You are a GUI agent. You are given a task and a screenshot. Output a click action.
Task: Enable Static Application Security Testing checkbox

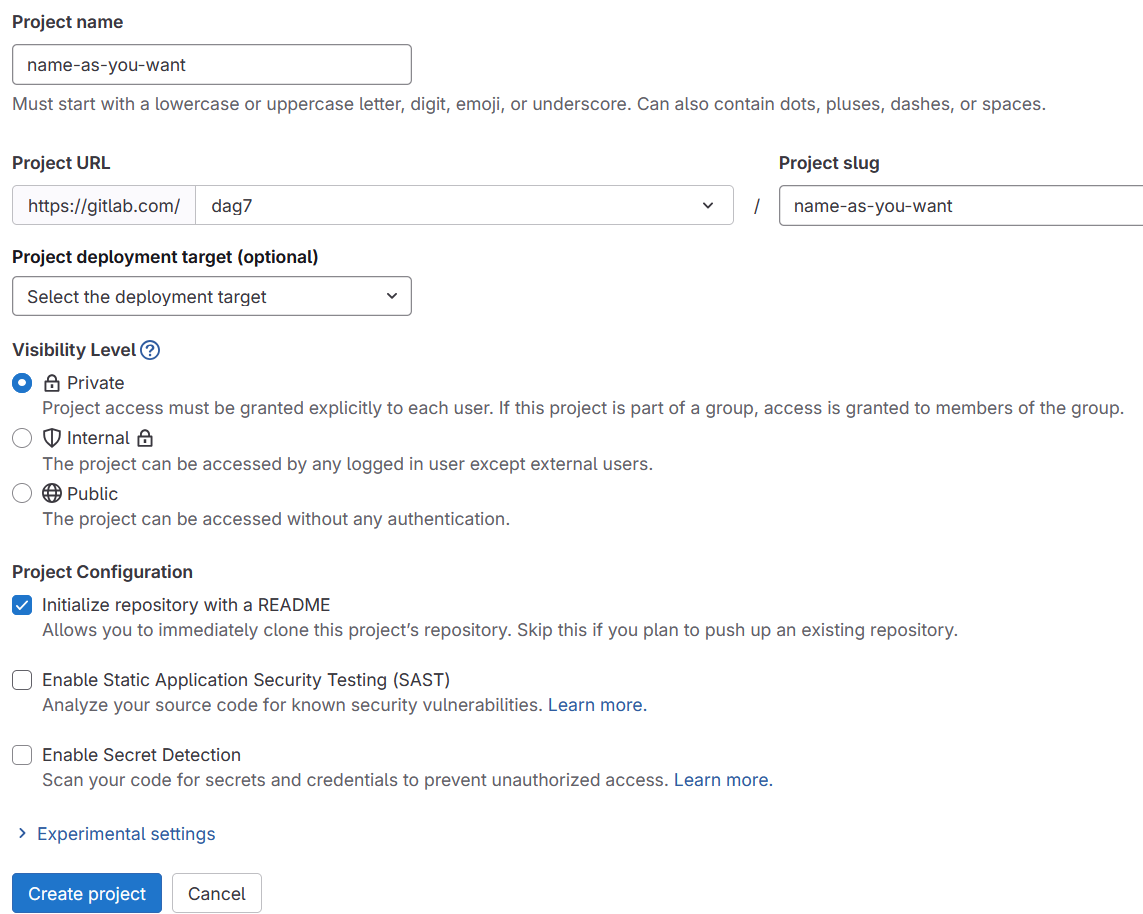[22, 680]
